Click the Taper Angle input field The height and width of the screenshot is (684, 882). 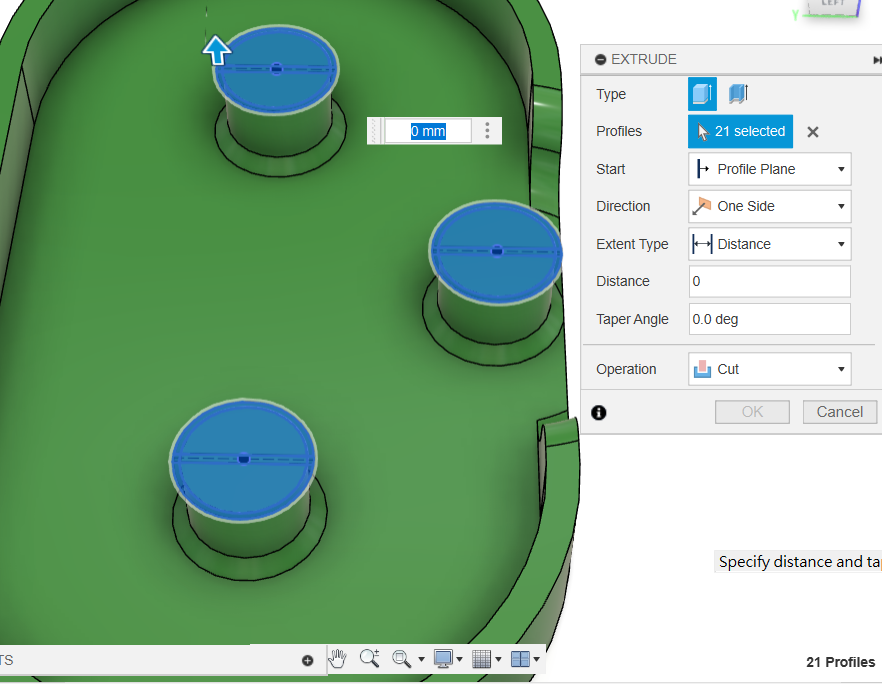click(x=770, y=319)
